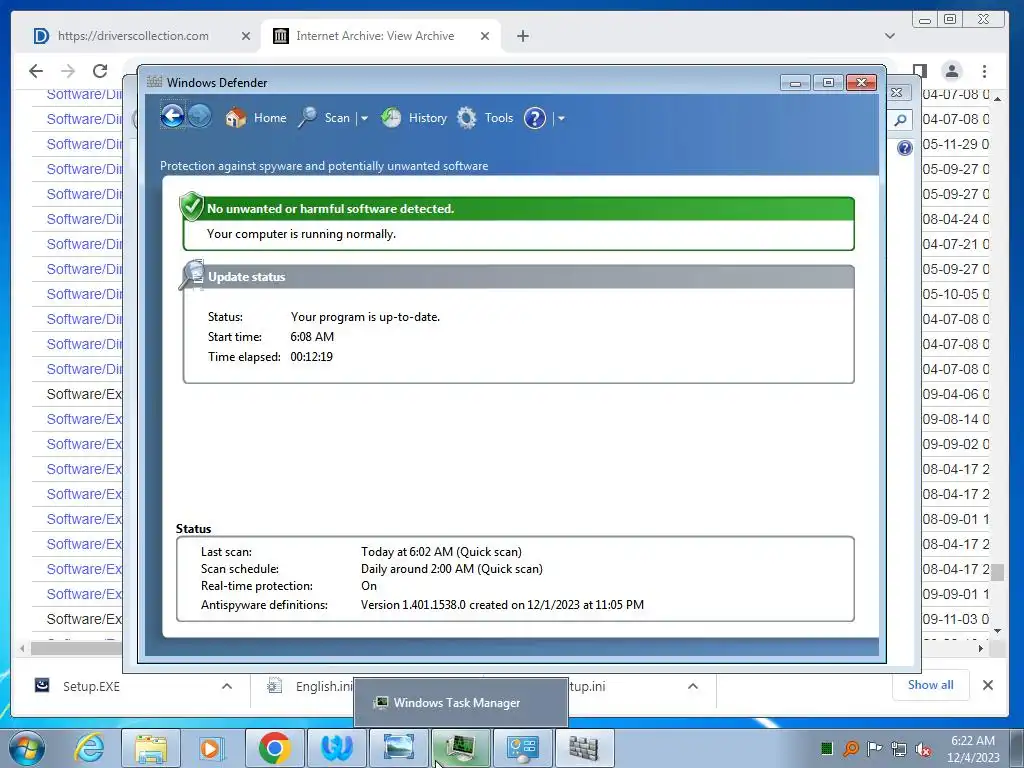Go back with Defender's blue back arrow

172,117
